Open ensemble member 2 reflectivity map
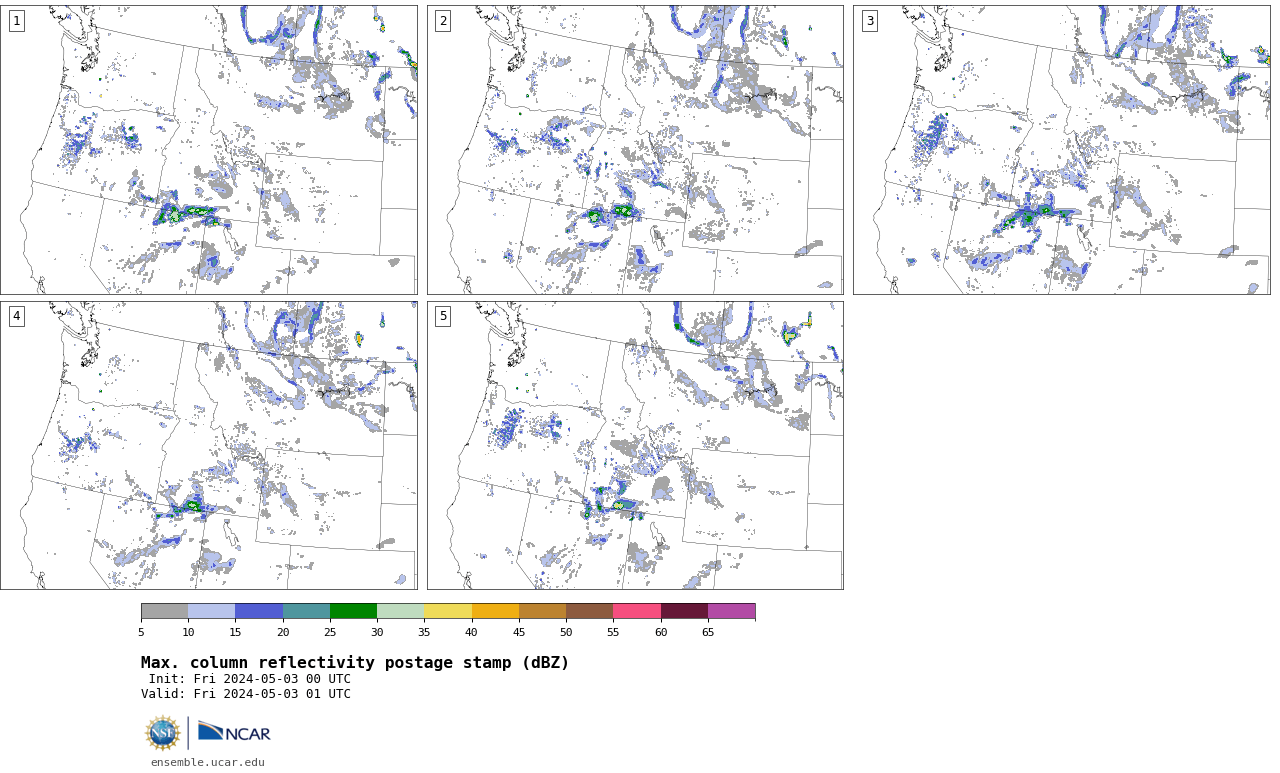 coord(635,150)
